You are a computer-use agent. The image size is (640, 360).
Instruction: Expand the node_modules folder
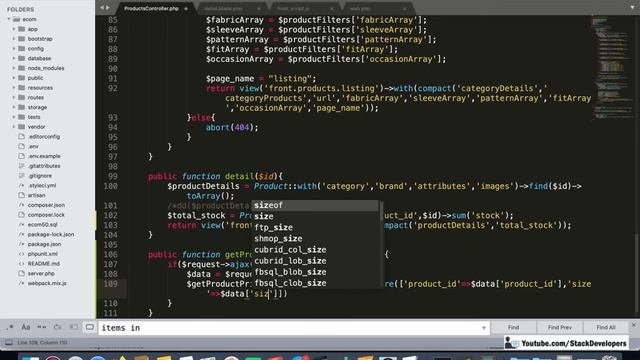14,68
